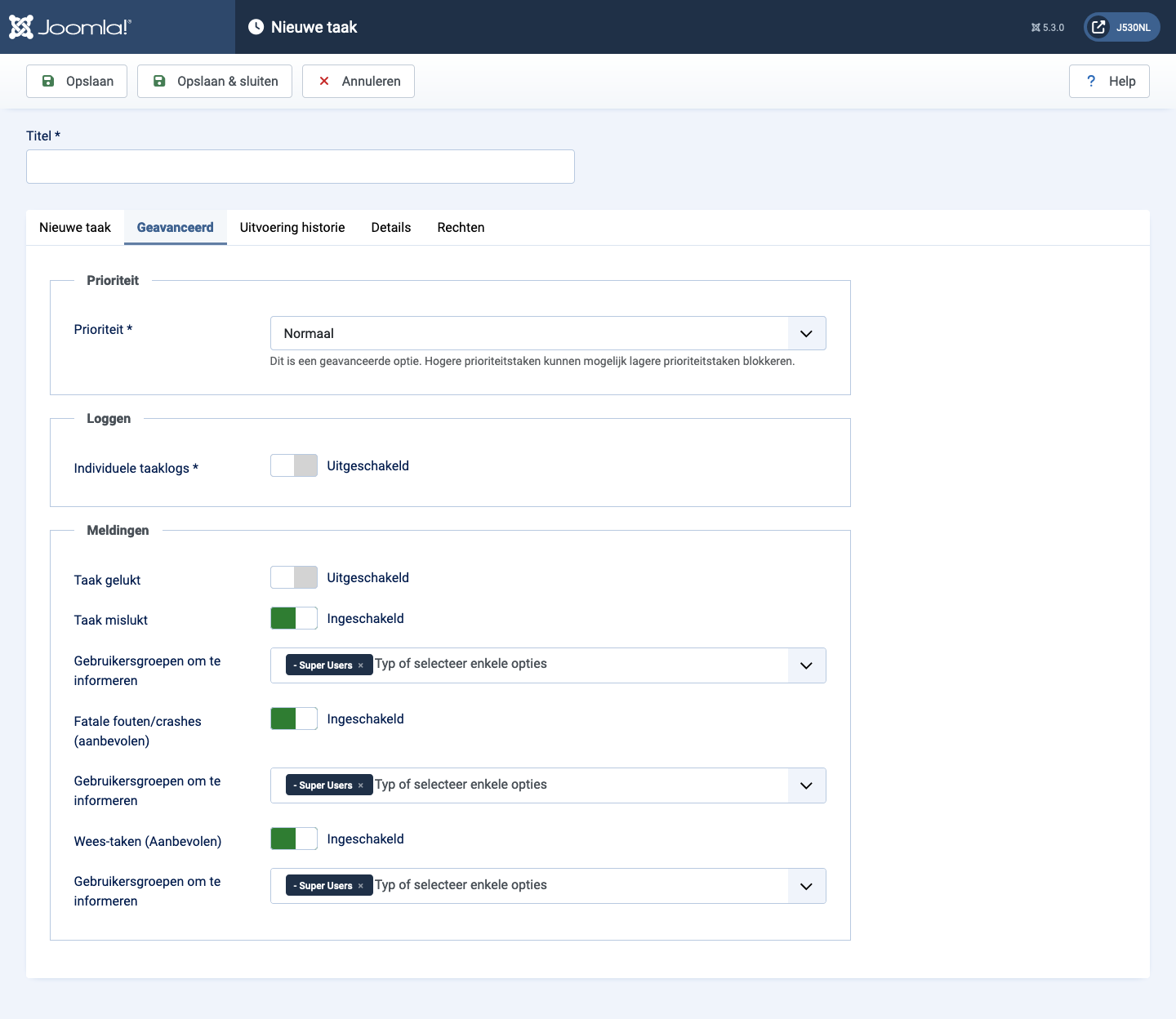Click the Prioriteit hint text about geavanceerde optie

click(x=532, y=361)
